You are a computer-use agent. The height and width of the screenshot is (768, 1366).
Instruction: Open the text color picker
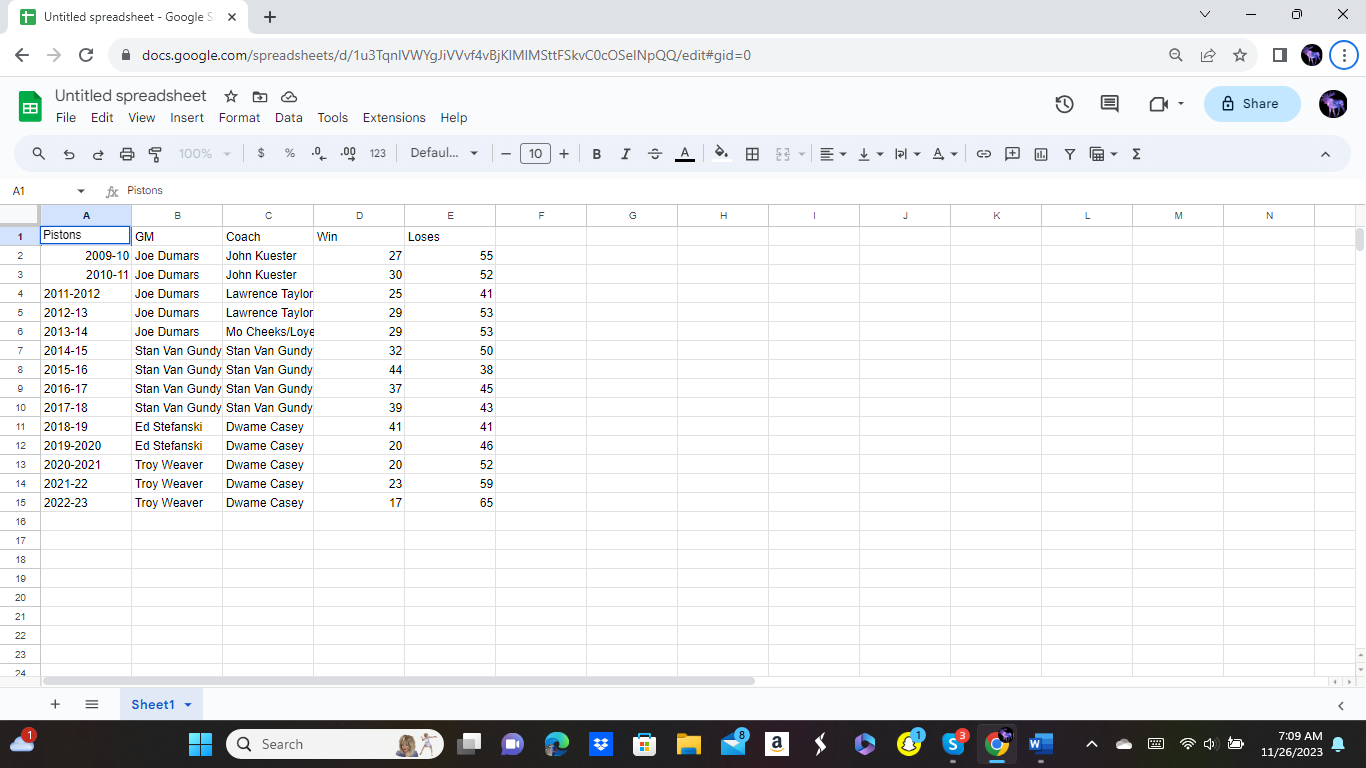[684, 154]
